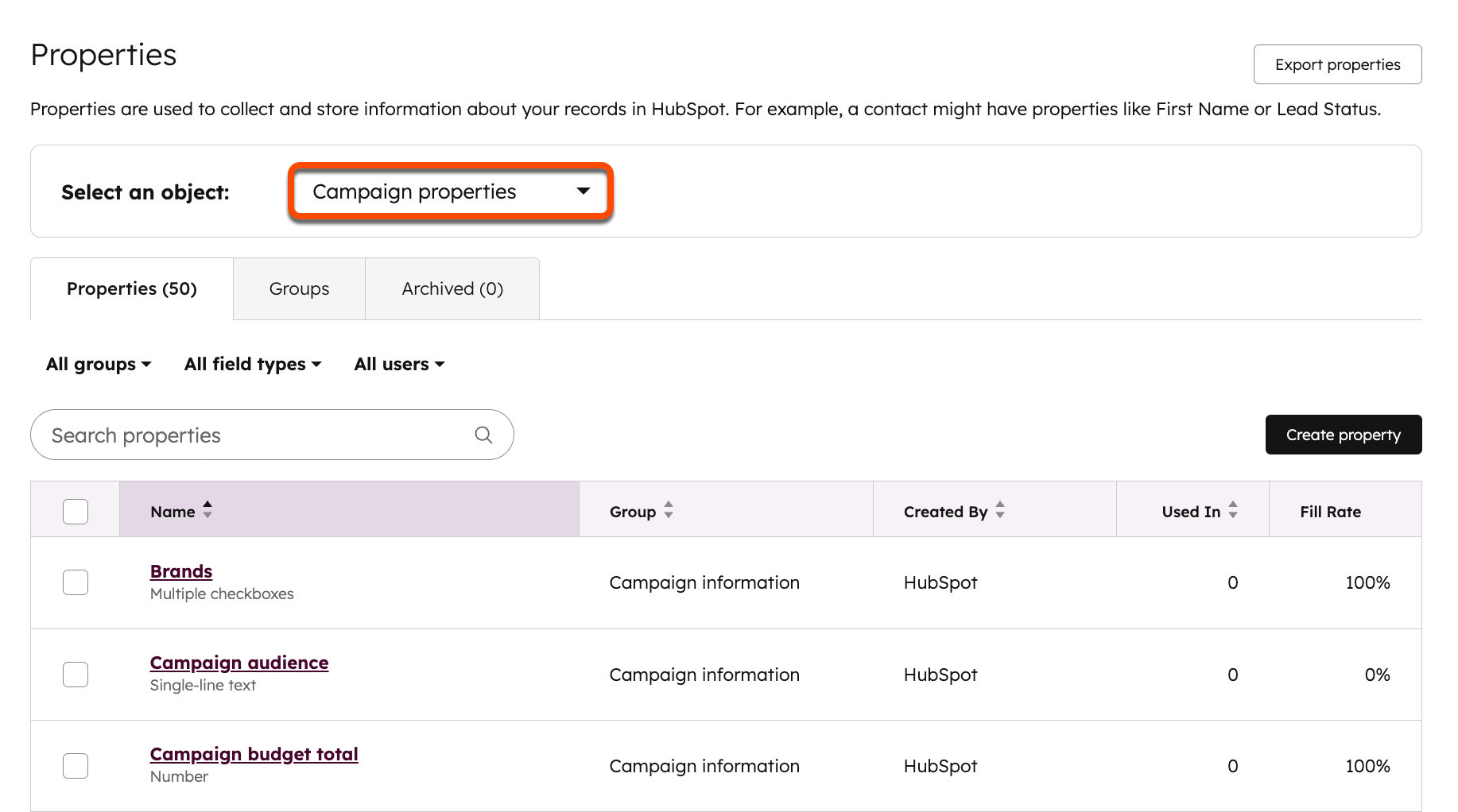Open the Brands property link
This screenshot has height=812, width=1458.
[x=180, y=570]
